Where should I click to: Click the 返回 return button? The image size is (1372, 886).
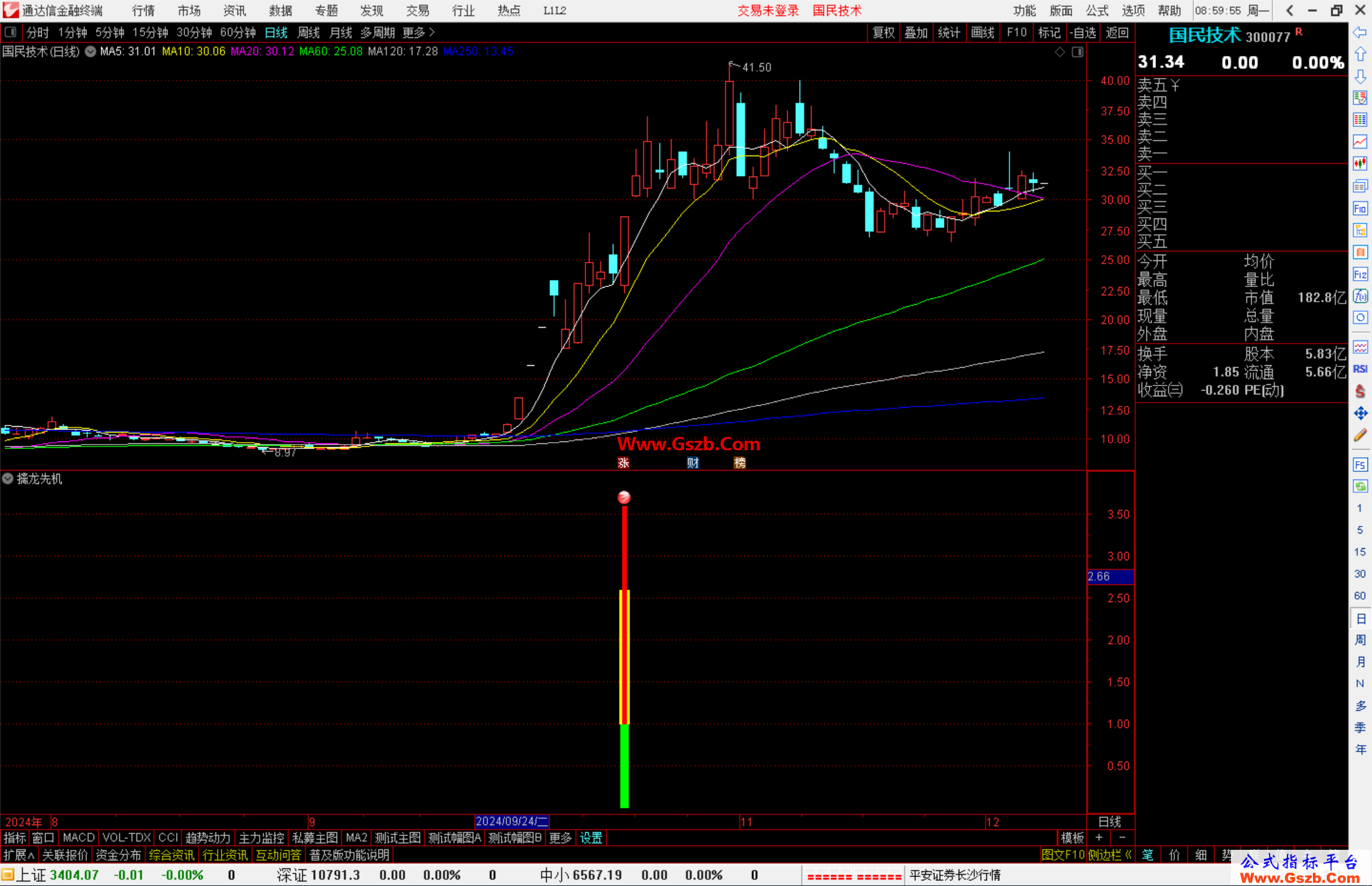1117,32
